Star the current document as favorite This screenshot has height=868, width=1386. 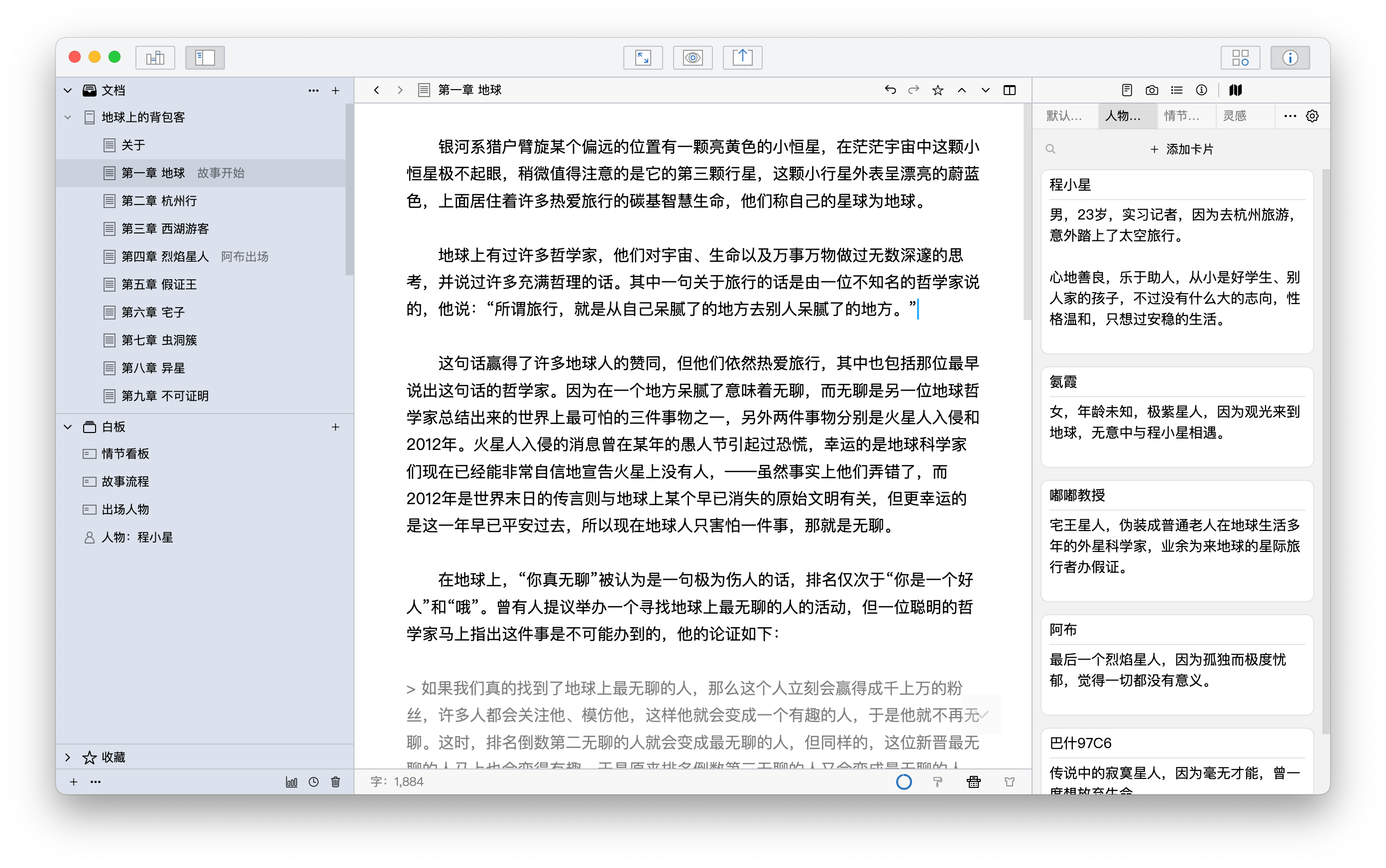(x=937, y=90)
